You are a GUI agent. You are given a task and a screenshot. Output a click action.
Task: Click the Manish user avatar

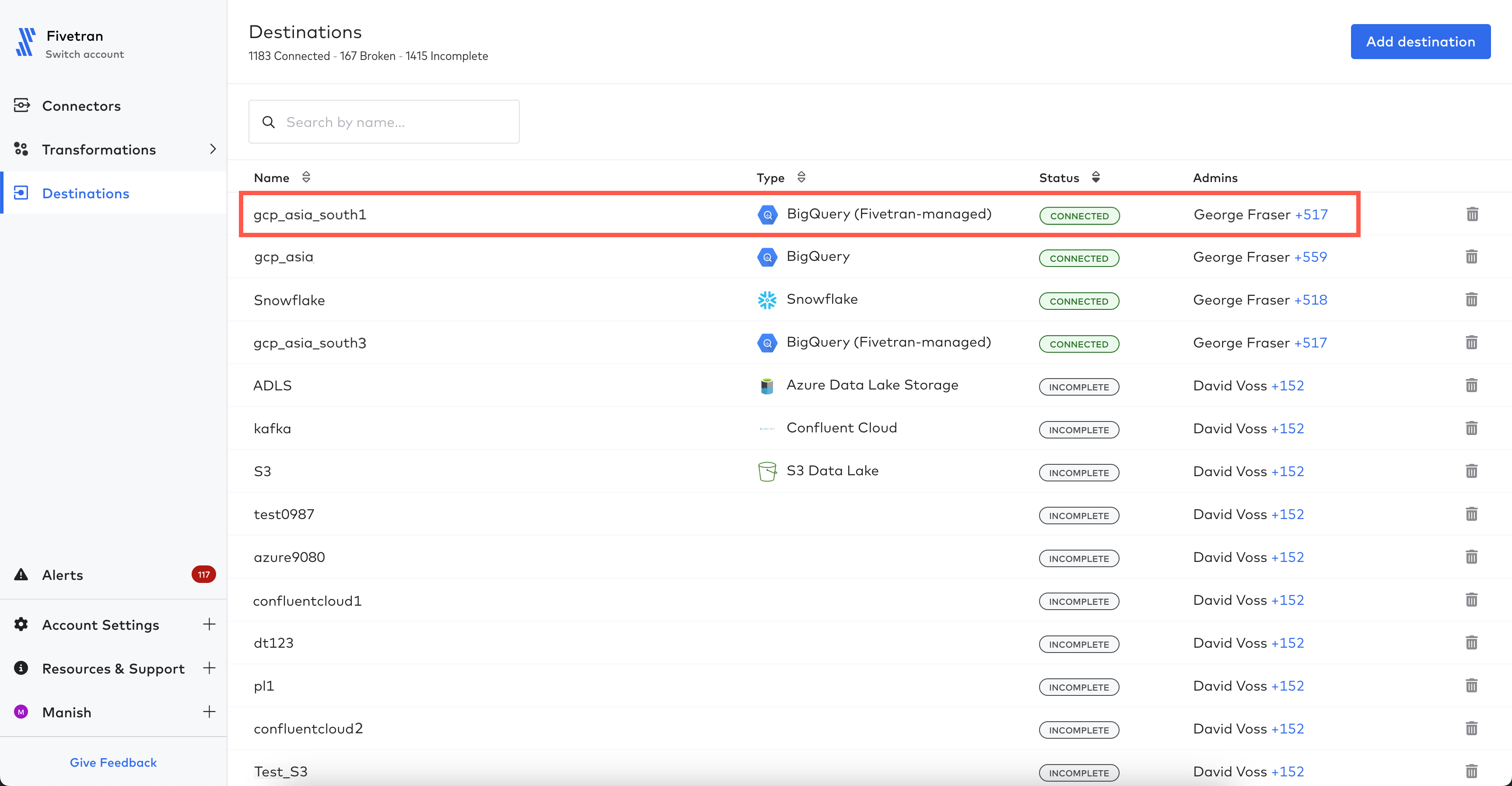(21, 712)
